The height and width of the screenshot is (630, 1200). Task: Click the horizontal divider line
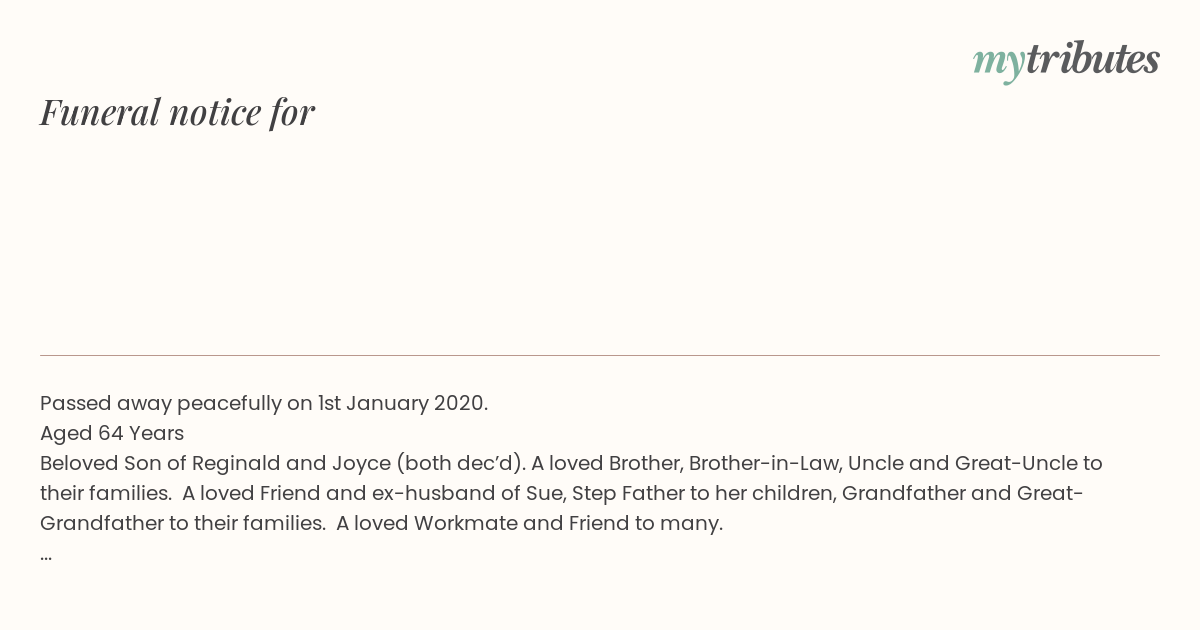[x=600, y=355]
